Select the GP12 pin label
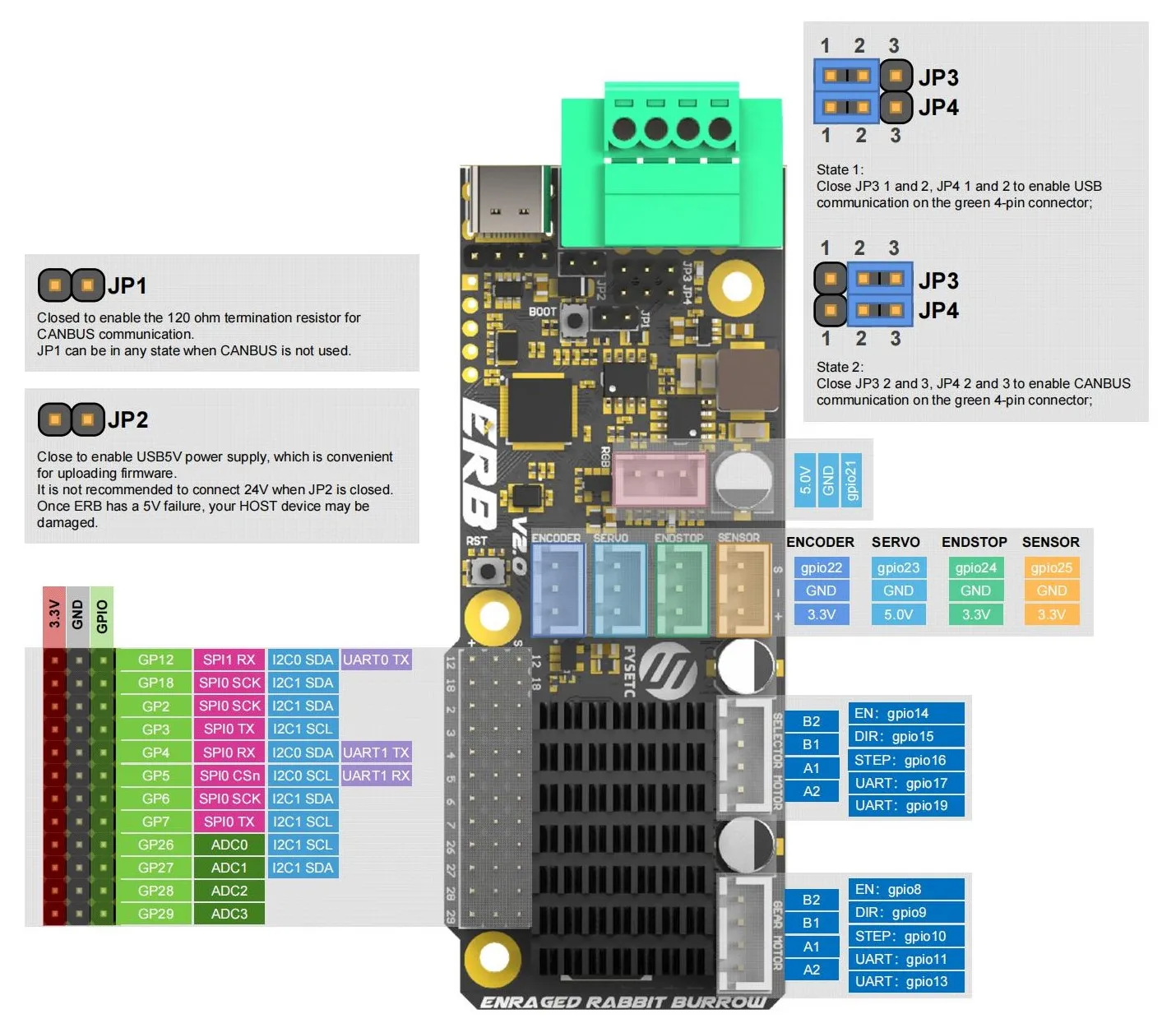Image resolution: width=1176 pixels, height=1028 pixels. coord(155,660)
